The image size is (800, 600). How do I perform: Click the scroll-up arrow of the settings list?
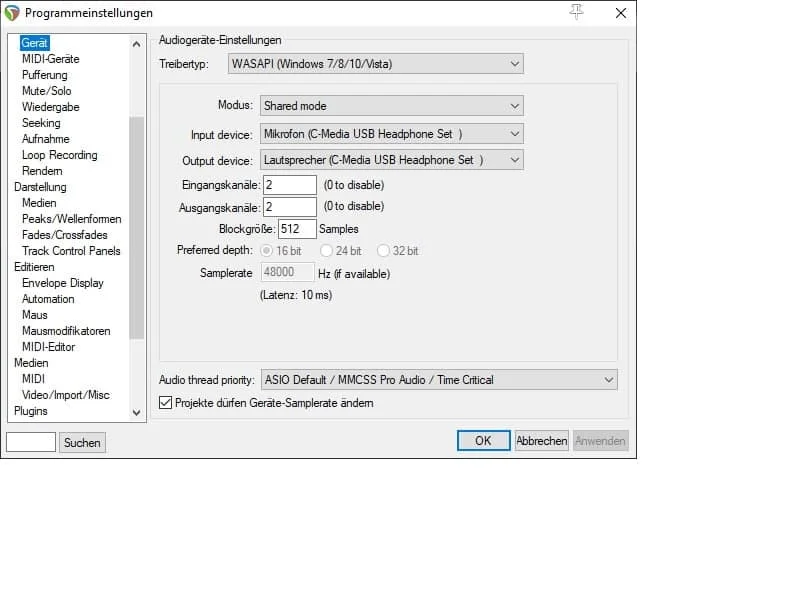click(136, 44)
